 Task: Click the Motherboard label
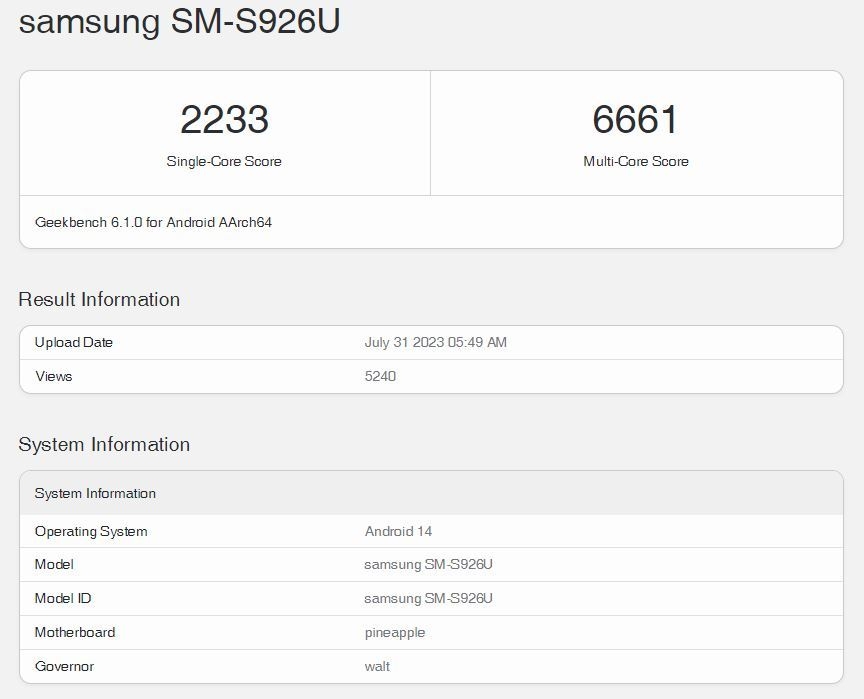click(x=75, y=632)
